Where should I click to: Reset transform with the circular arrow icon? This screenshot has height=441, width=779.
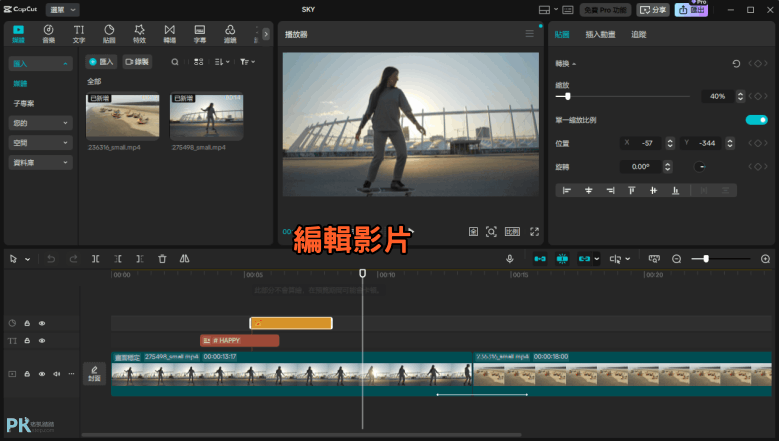(736, 64)
